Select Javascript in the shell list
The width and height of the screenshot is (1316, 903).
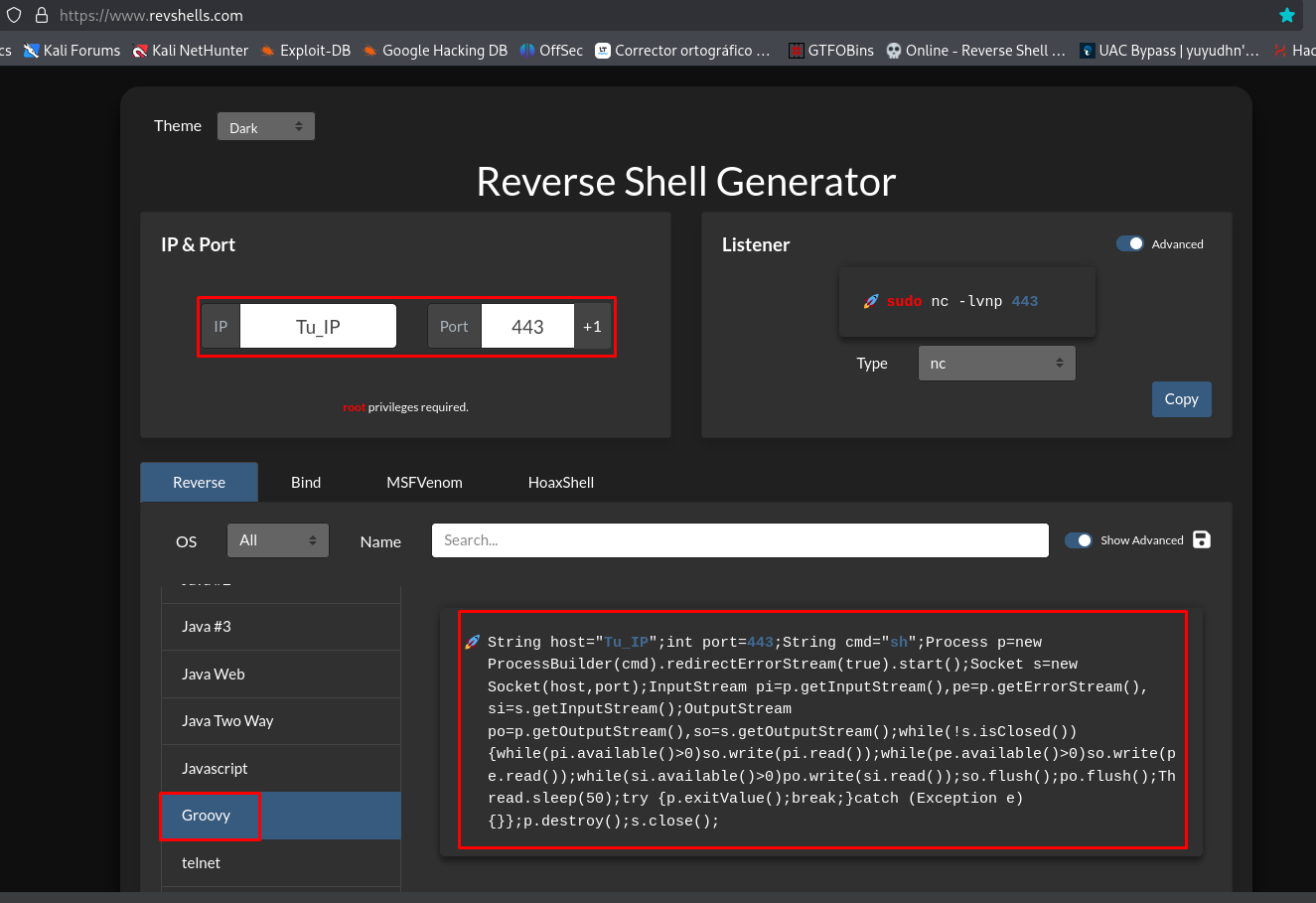pos(281,768)
